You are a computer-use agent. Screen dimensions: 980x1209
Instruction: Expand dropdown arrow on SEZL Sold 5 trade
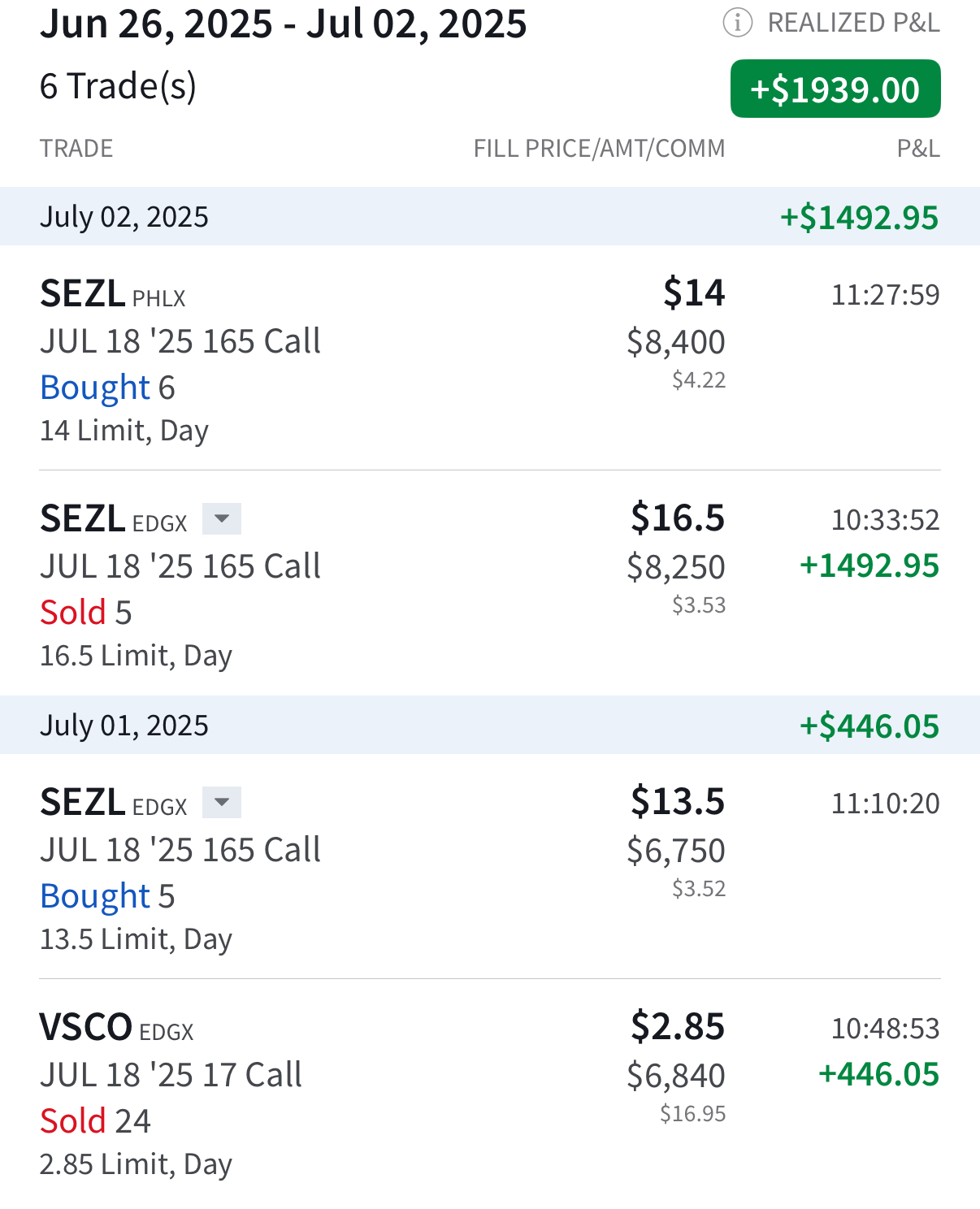coord(222,518)
